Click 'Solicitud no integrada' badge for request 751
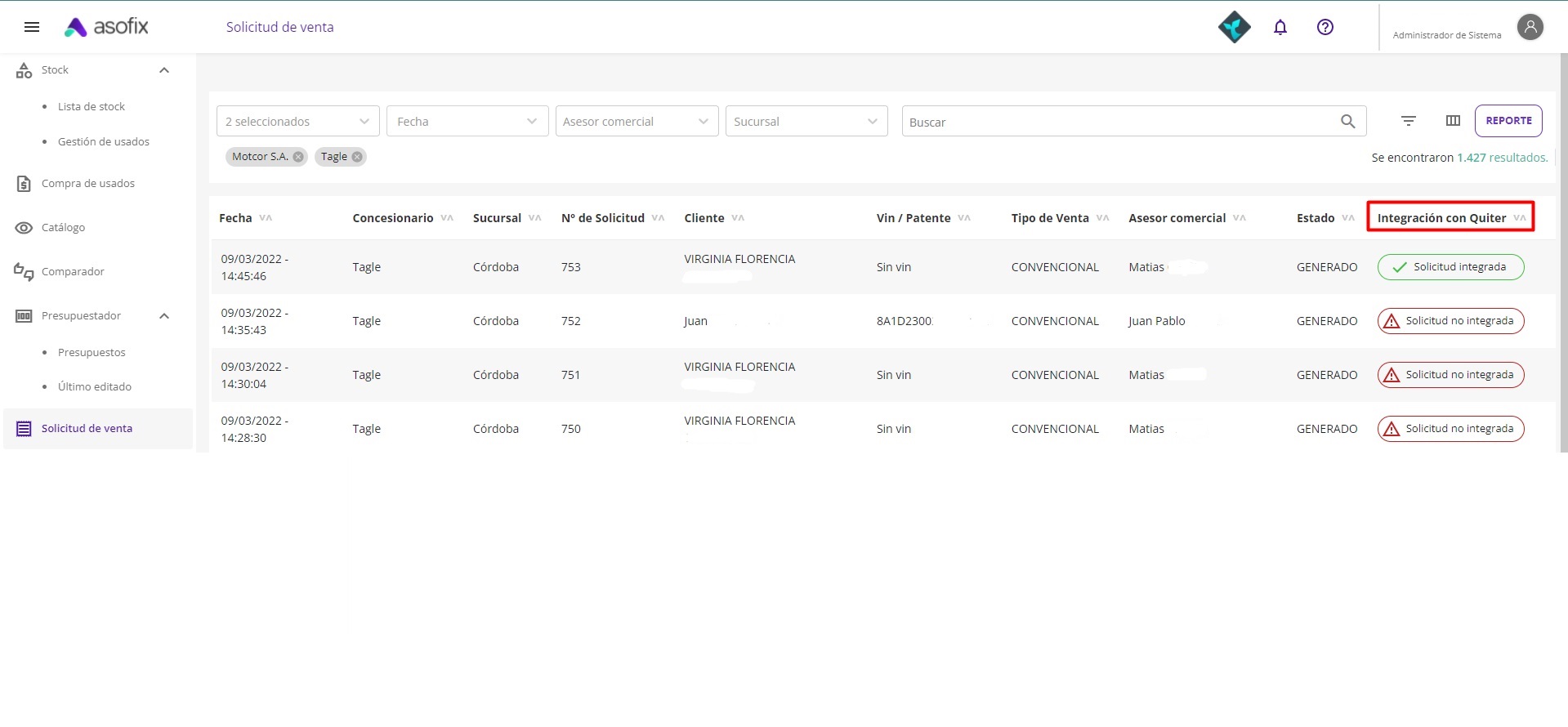This screenshot has height=727, width=1568. [x=1451, y=375]
